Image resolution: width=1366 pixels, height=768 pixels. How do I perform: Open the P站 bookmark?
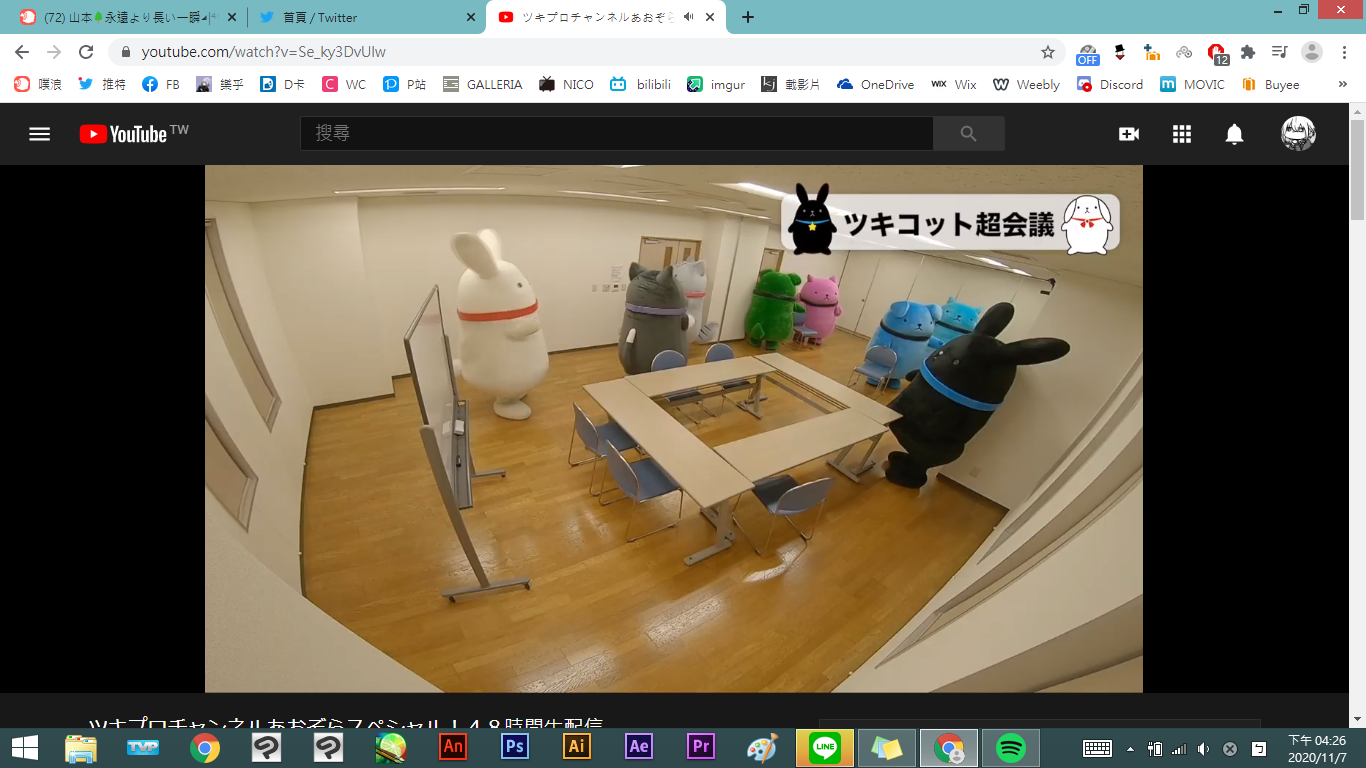click(x=405, y=85)
